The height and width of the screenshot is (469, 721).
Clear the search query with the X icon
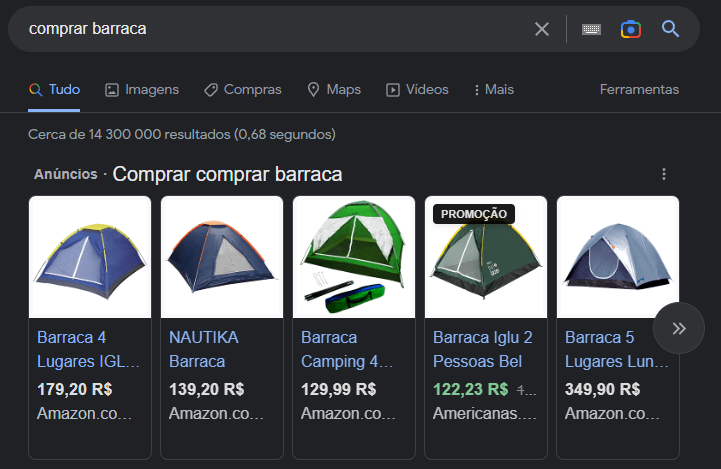point(542,29)
